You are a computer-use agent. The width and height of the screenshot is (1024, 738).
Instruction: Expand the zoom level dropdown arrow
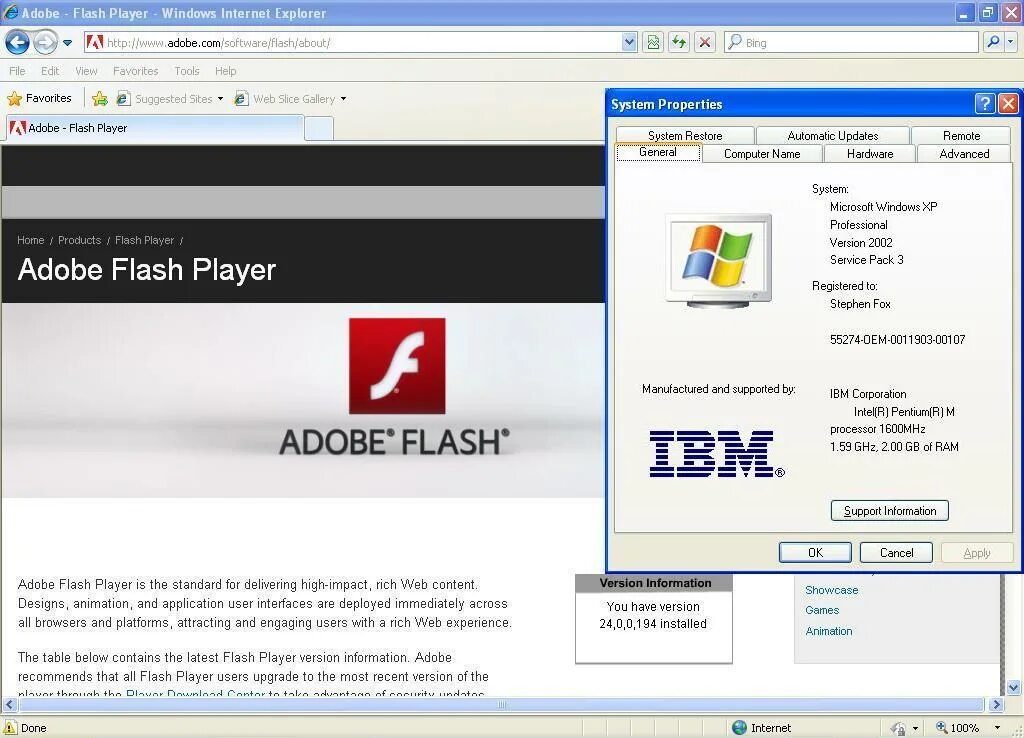click(997, 728)
